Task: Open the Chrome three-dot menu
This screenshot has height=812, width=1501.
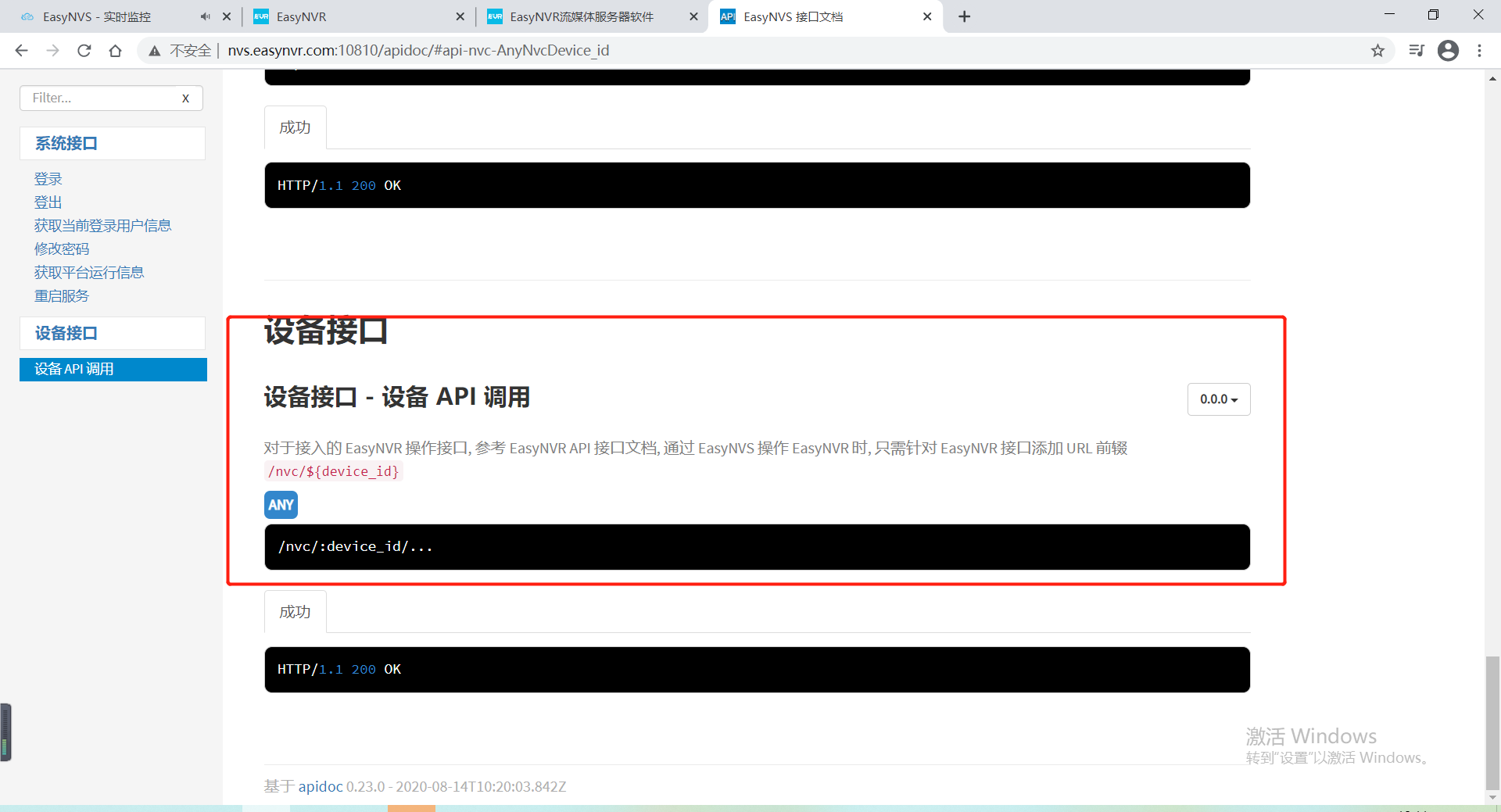Action: tap(1479, 51)
